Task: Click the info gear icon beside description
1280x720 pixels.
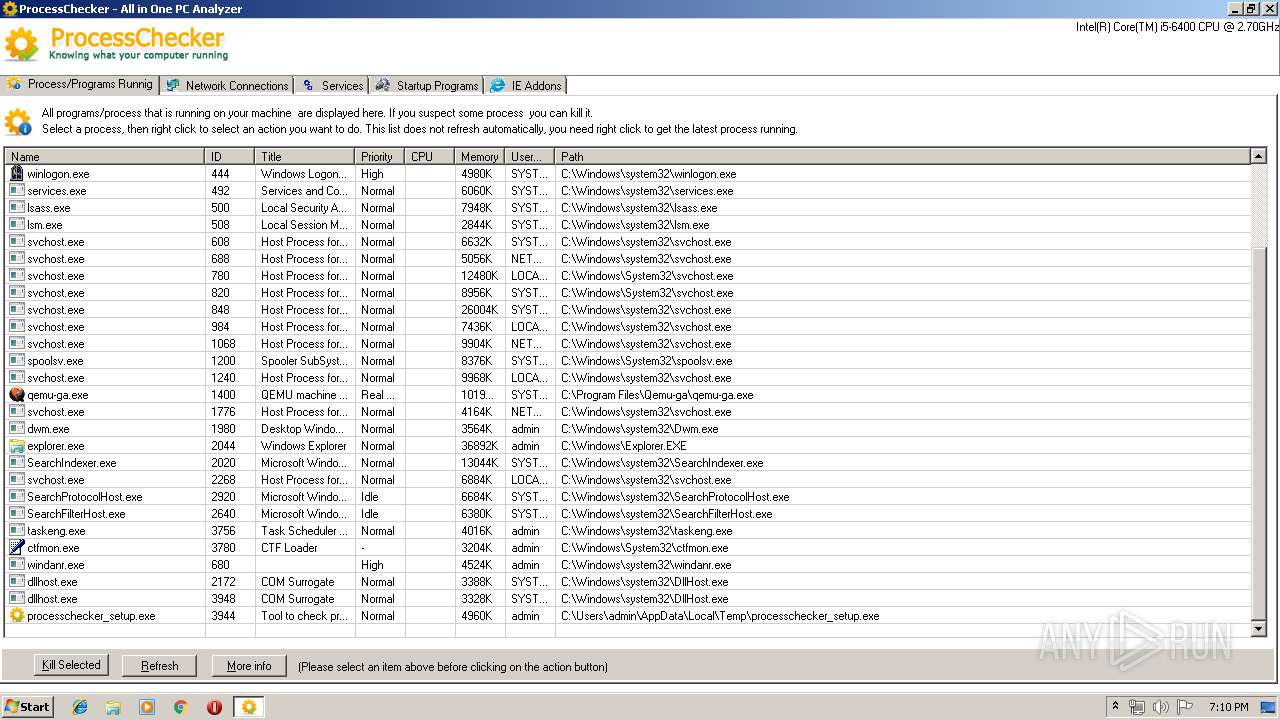Action: click(18, 122)
